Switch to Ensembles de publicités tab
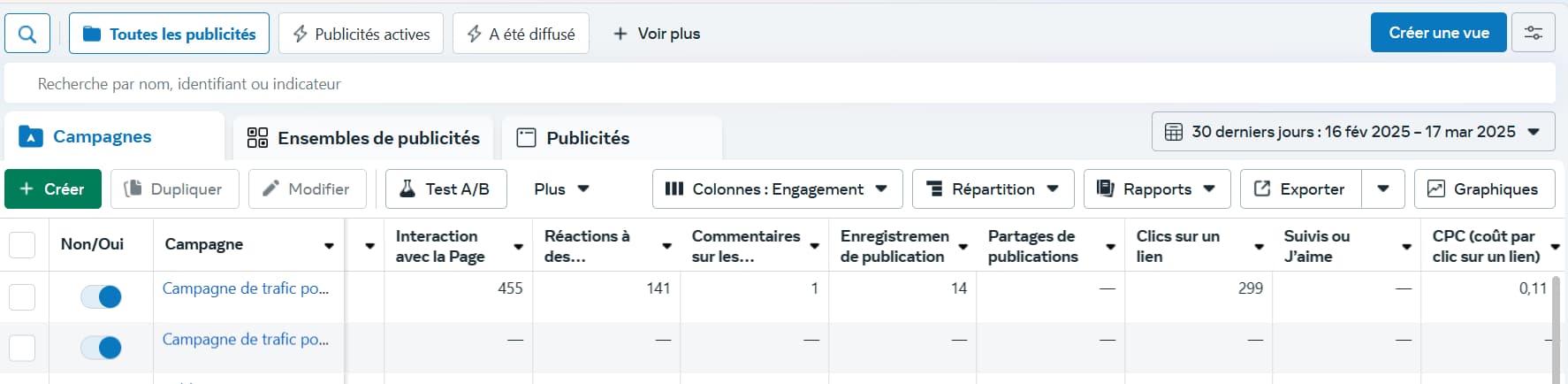The image size is (1568, 384). [363, 138]
